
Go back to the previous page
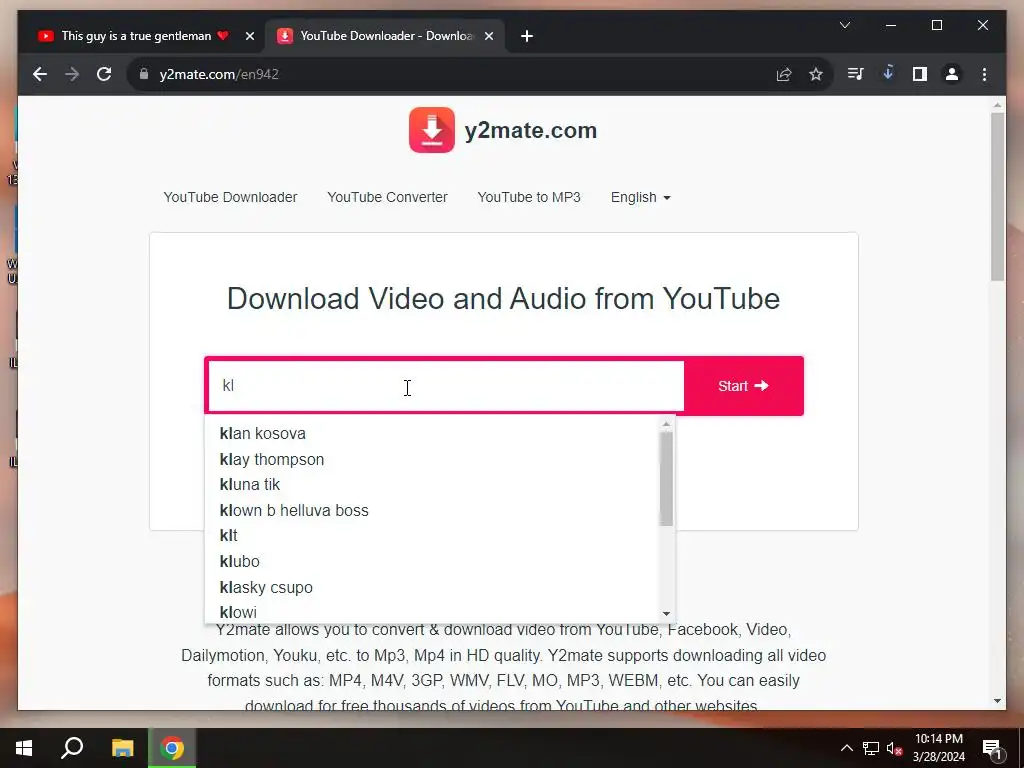[40, 74]
